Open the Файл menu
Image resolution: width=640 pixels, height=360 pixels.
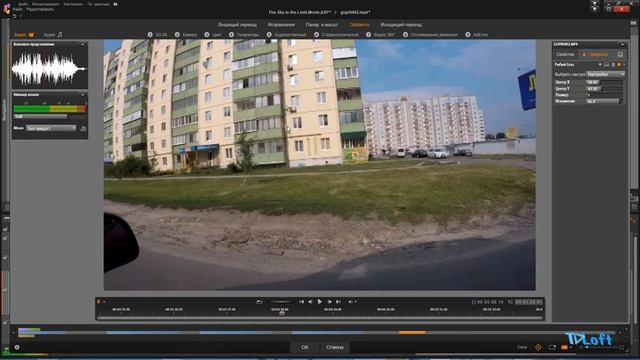coord(18,9)
